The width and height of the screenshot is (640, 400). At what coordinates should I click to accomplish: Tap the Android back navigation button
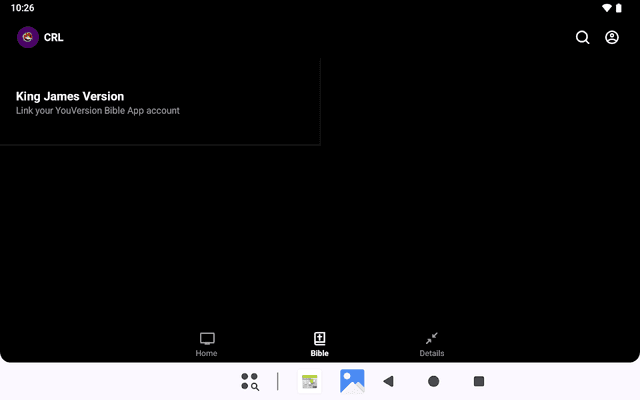pyautogui.click(x=389, y=381)
